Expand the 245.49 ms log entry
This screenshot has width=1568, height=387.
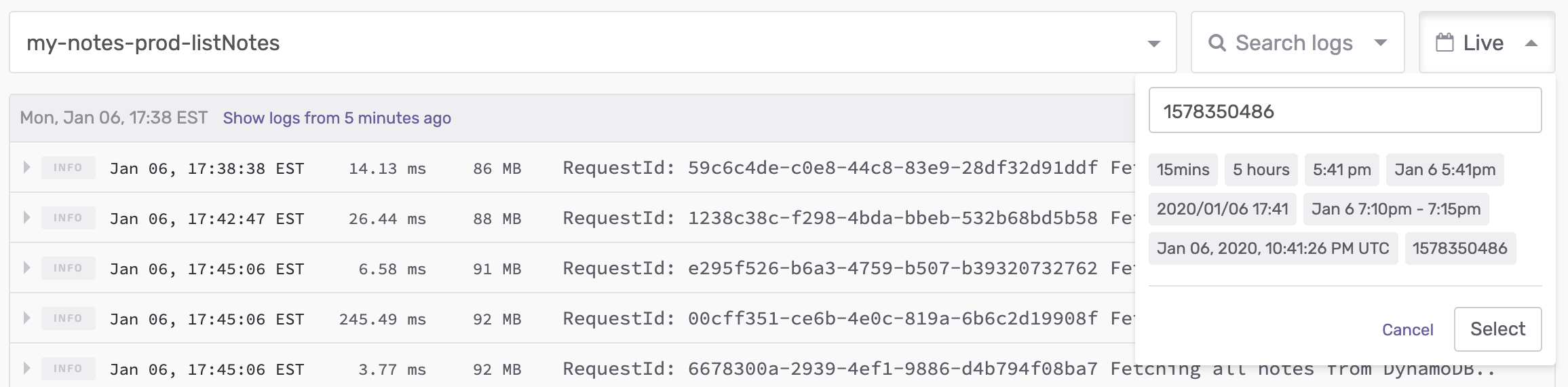click(26, 318)
